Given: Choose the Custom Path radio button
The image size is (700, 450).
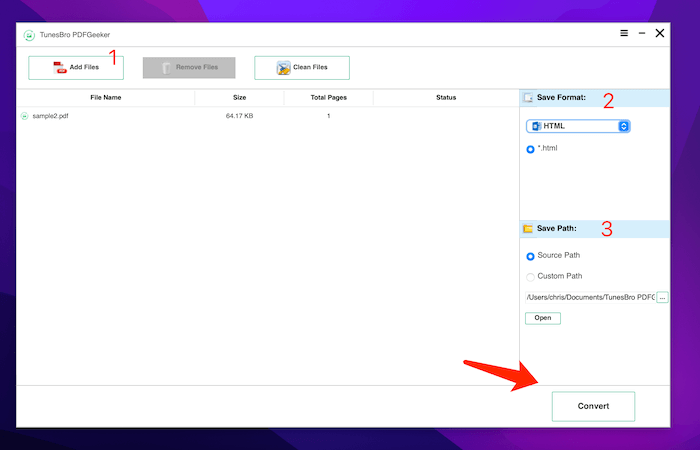Looking at the screenshot, I should tap(530, 277).
